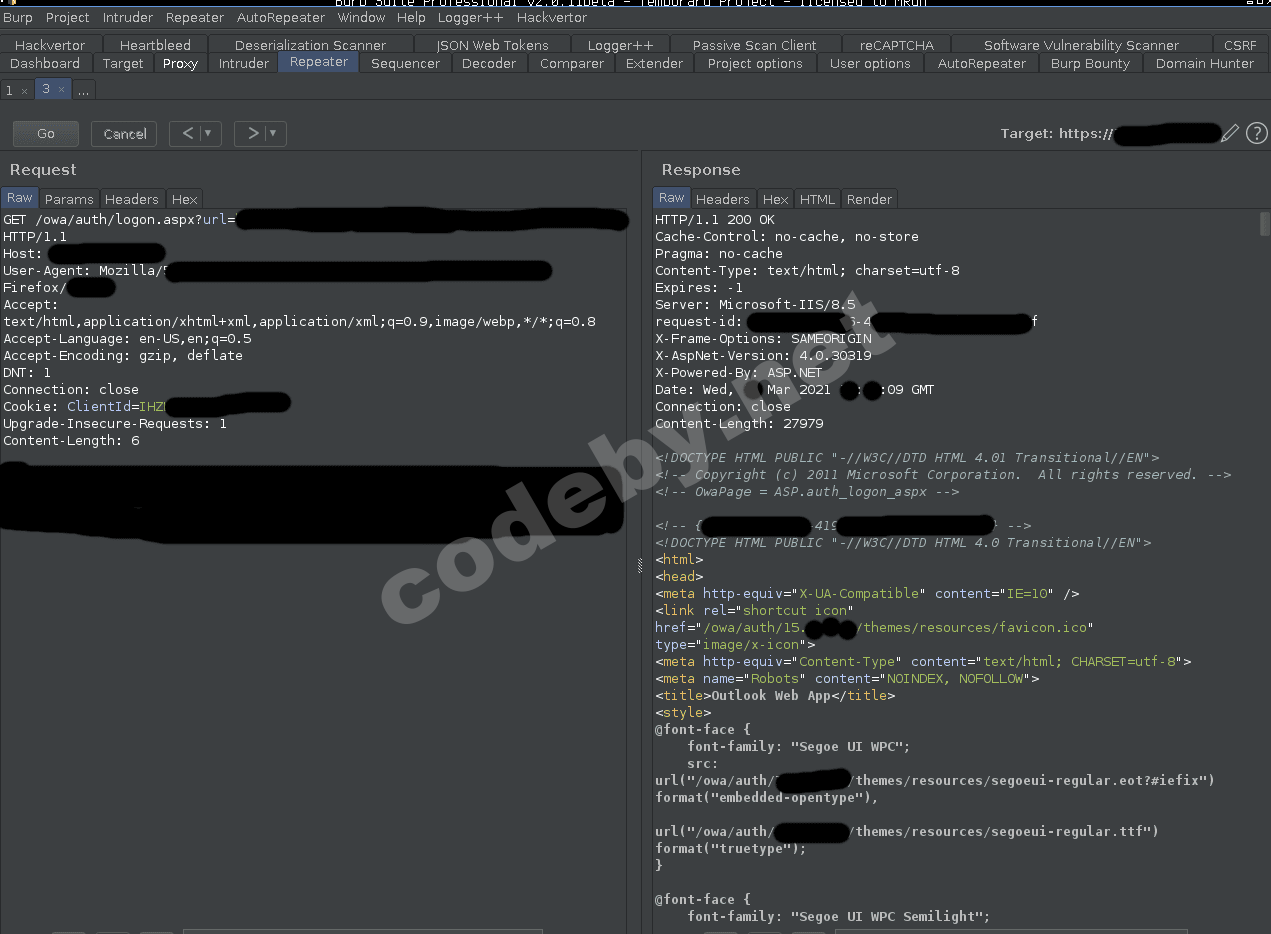Open the Window menu
This screenshot has height=934, width=1271.
tap(361, 17)
